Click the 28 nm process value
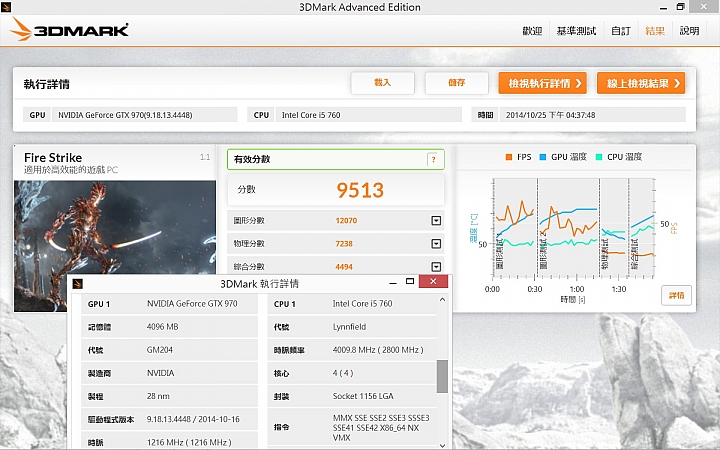 158,396
